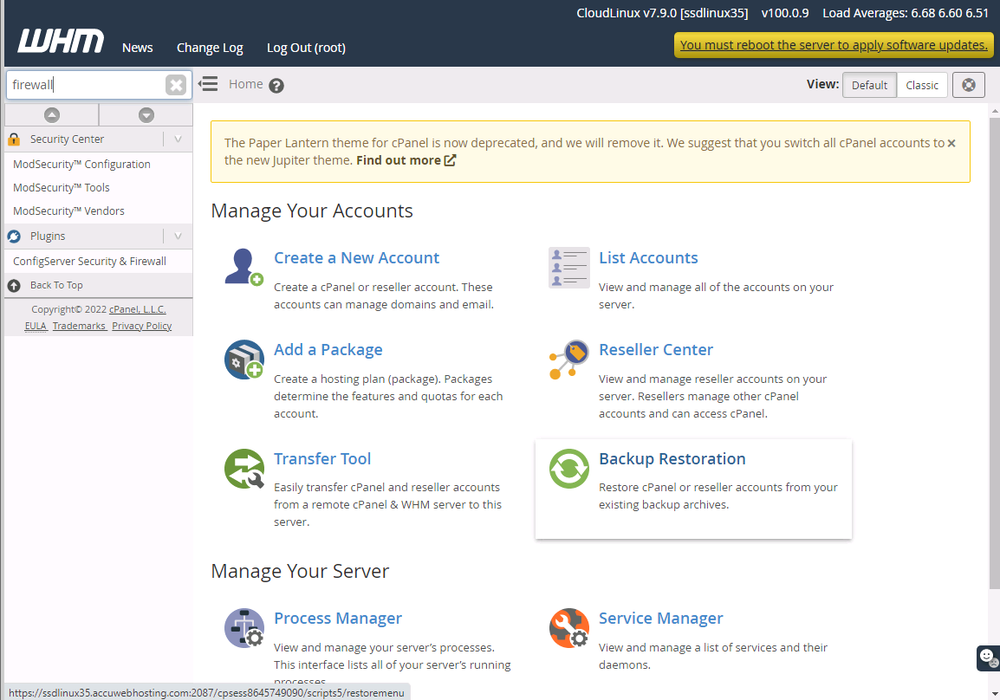Open ModSecurity Vendors in sidebar

[69, 212]
